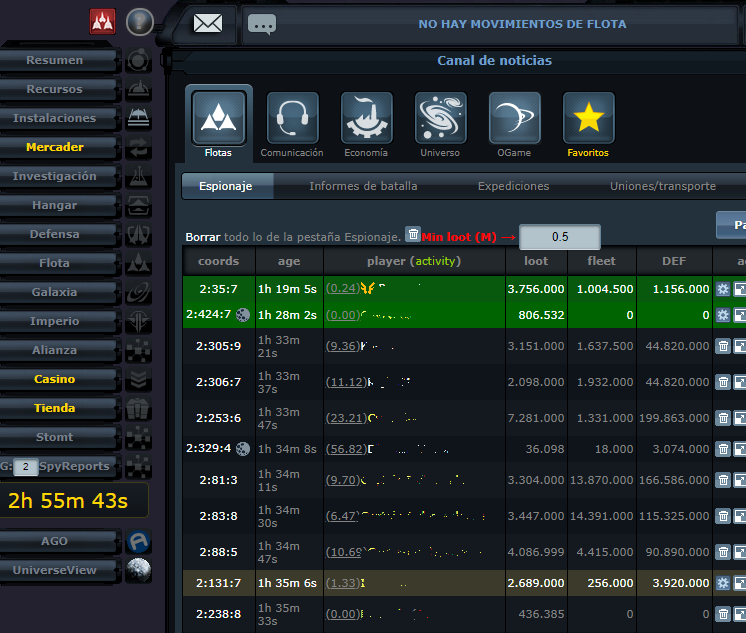Open Galaxia from the left menu
Image resolution: width=746 pixels, height=633 pixels.
click(55, 292)
